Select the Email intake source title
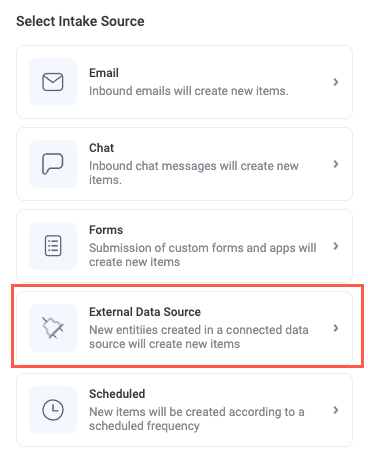 [x=104, y=73]
